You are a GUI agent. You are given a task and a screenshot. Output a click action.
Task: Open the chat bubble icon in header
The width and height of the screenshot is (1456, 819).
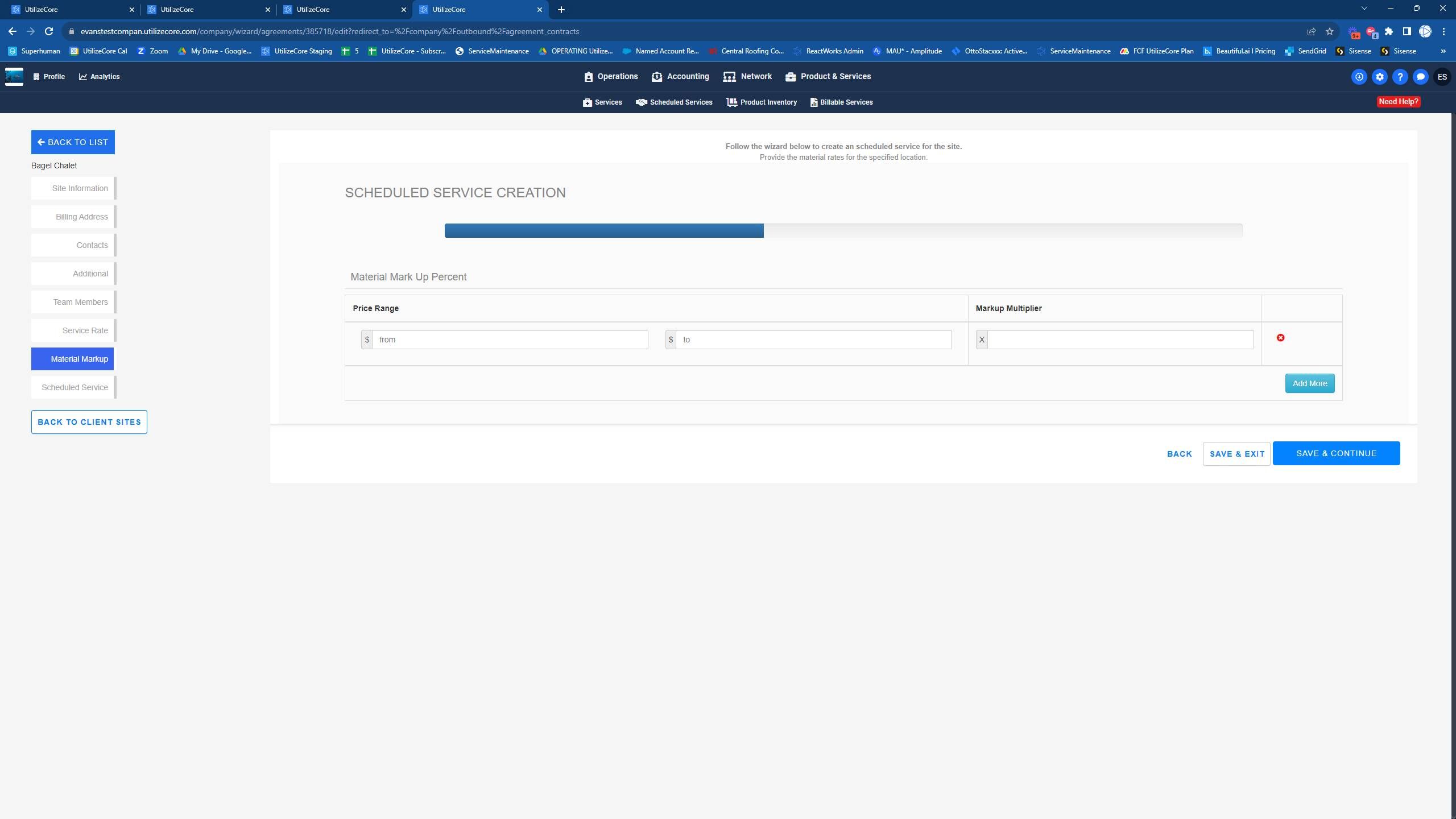pyautogui.click(x=1420, y=77)
